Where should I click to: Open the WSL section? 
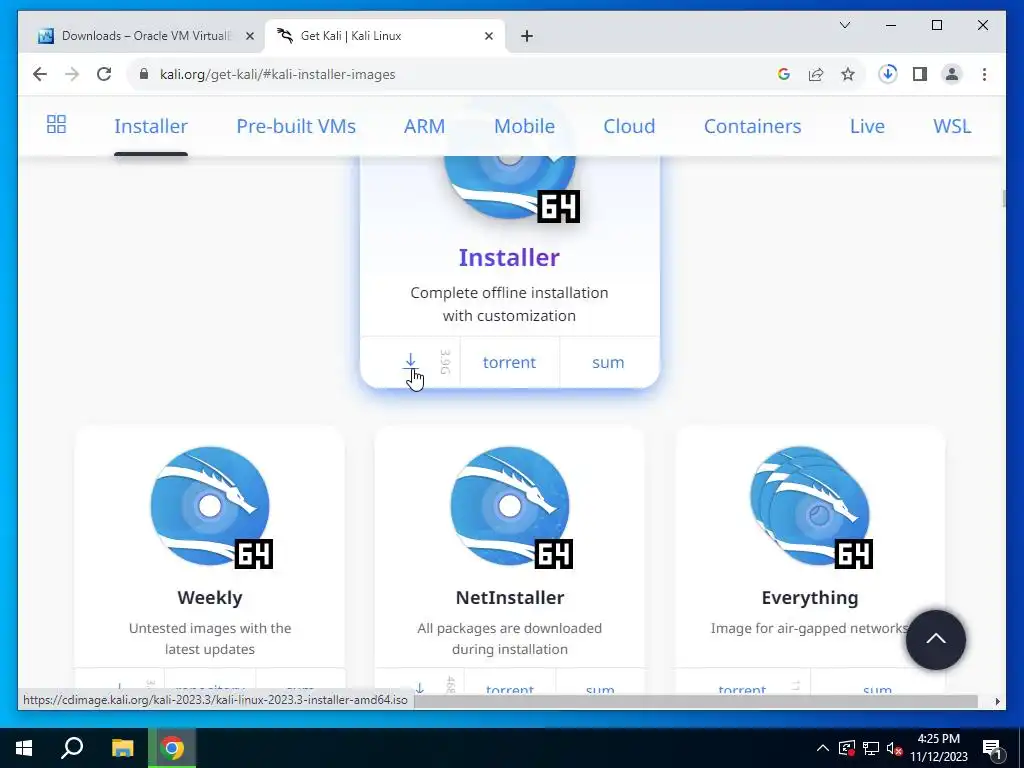pyautogui.click(x=952, y=126)
